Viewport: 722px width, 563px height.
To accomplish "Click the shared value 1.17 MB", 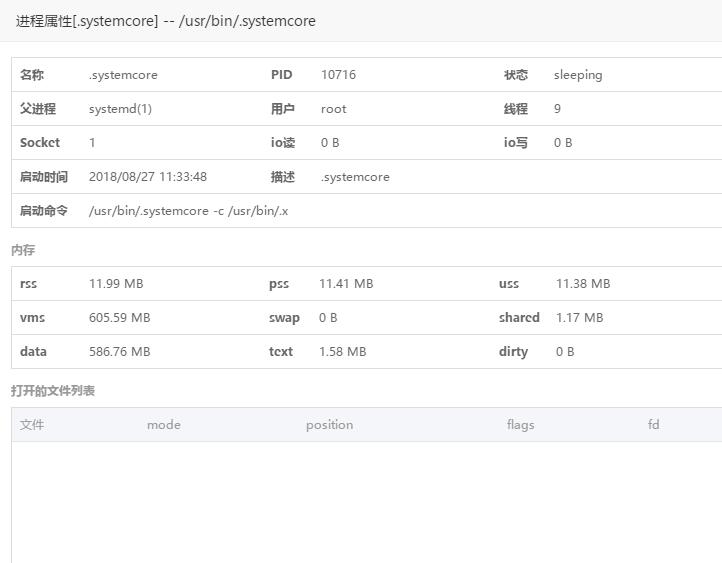I will click(580, 318).
